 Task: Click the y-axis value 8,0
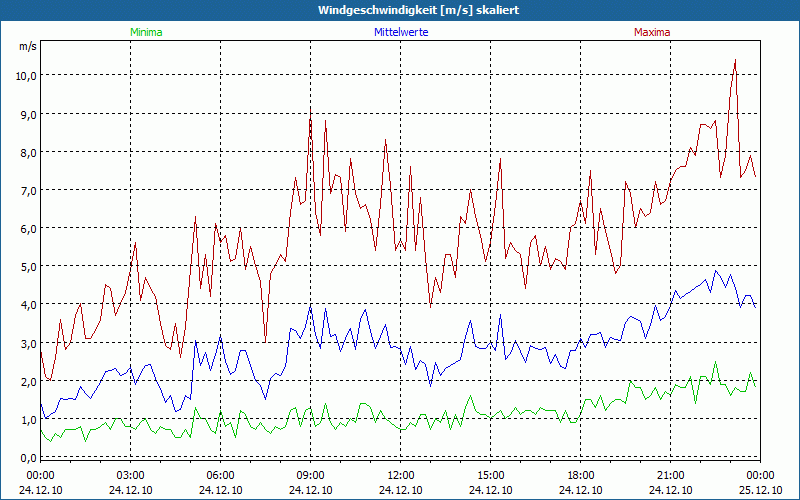(28, 153)
